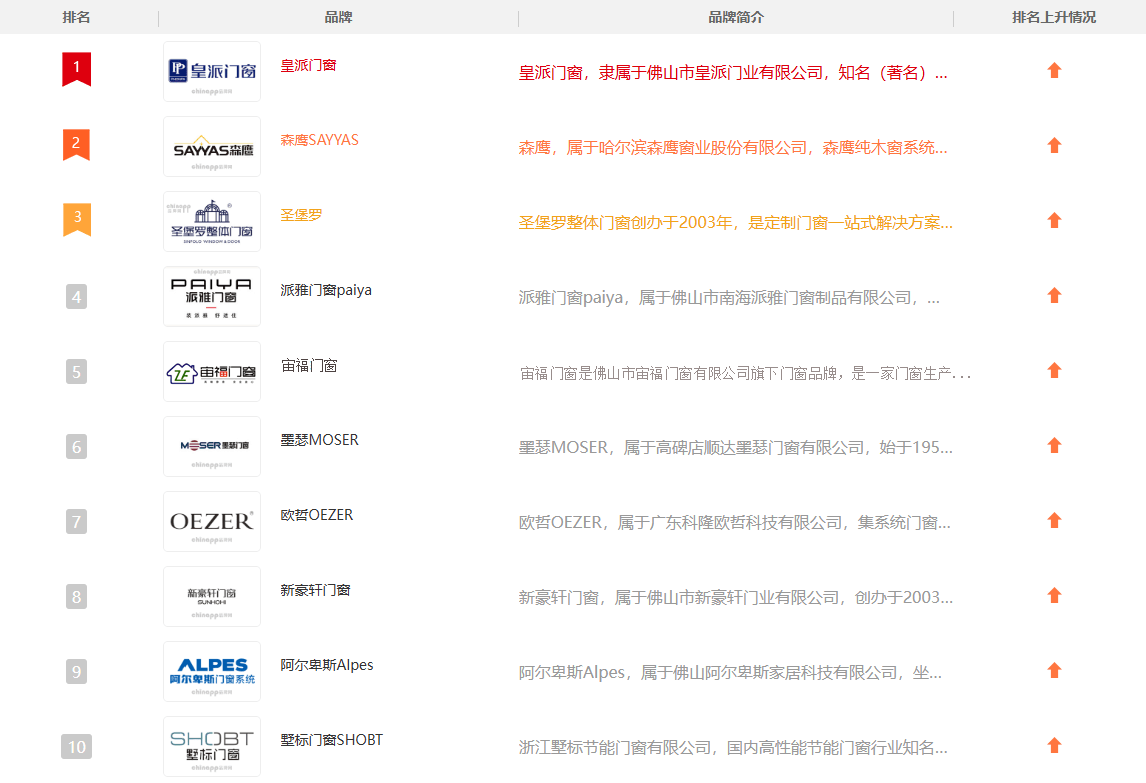Click the description starting 派雅门窗paiya，属于佛山市

click(729, 298)
